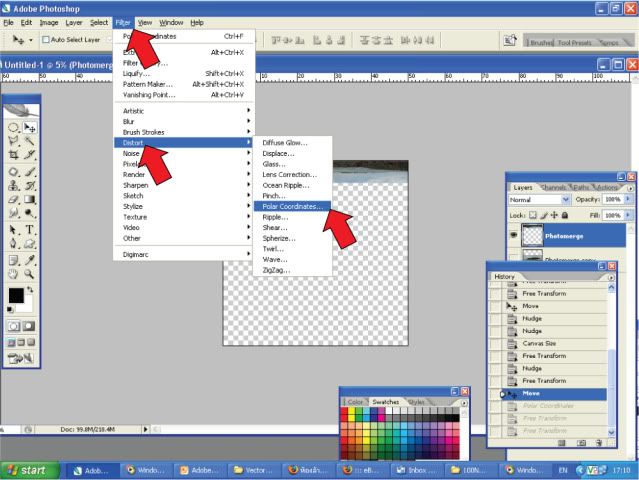Open the Fill slider arrow
Viewport: 639px width, 480px height.
click(x=628, y=215)
